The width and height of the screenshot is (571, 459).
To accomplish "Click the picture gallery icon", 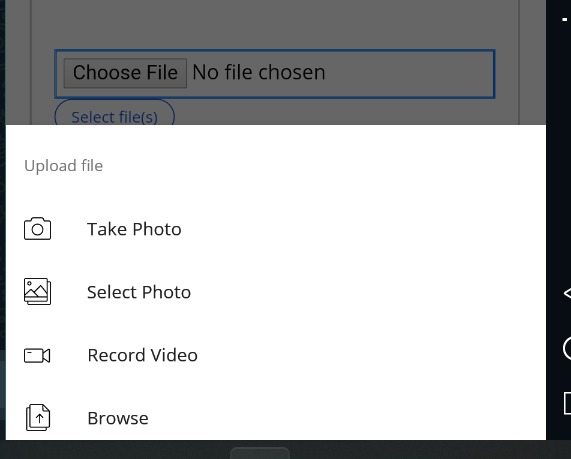I will (x=38, y=291).
